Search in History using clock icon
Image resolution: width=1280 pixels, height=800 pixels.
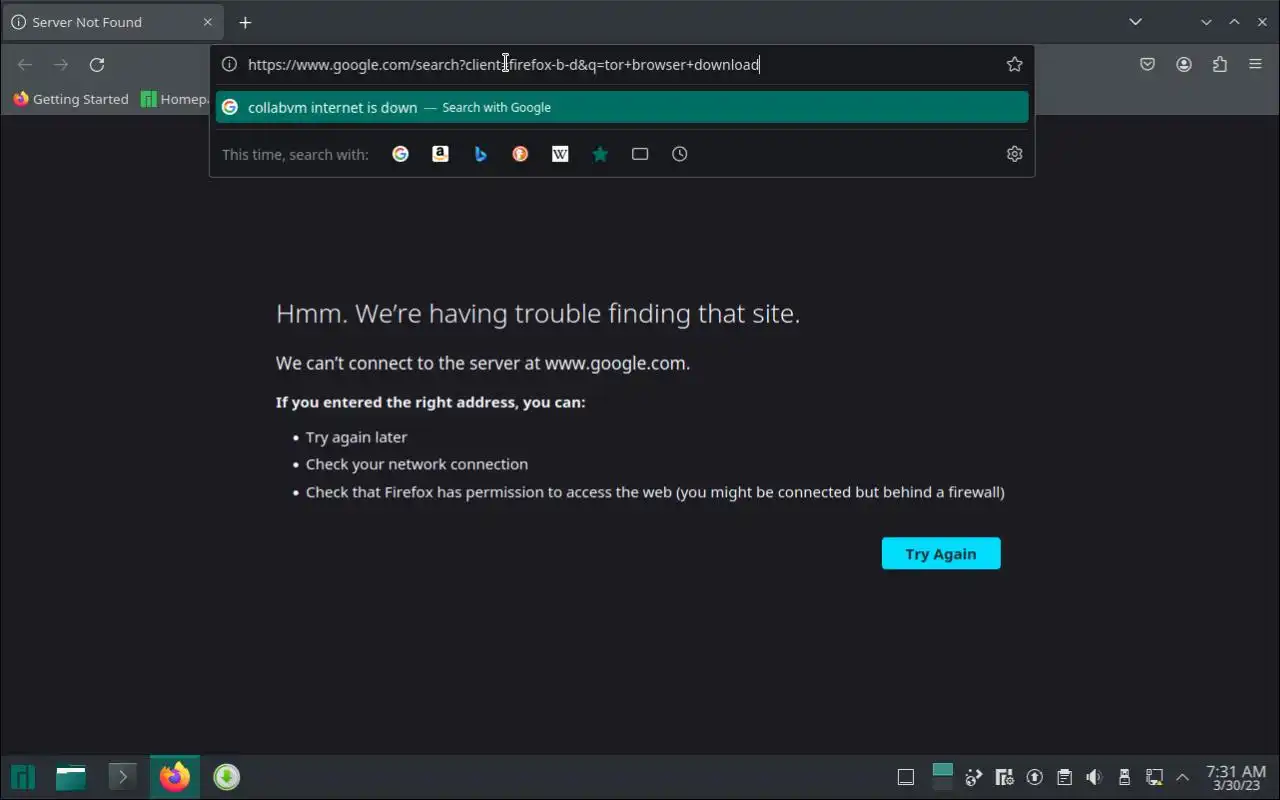(x=680, y=154)
